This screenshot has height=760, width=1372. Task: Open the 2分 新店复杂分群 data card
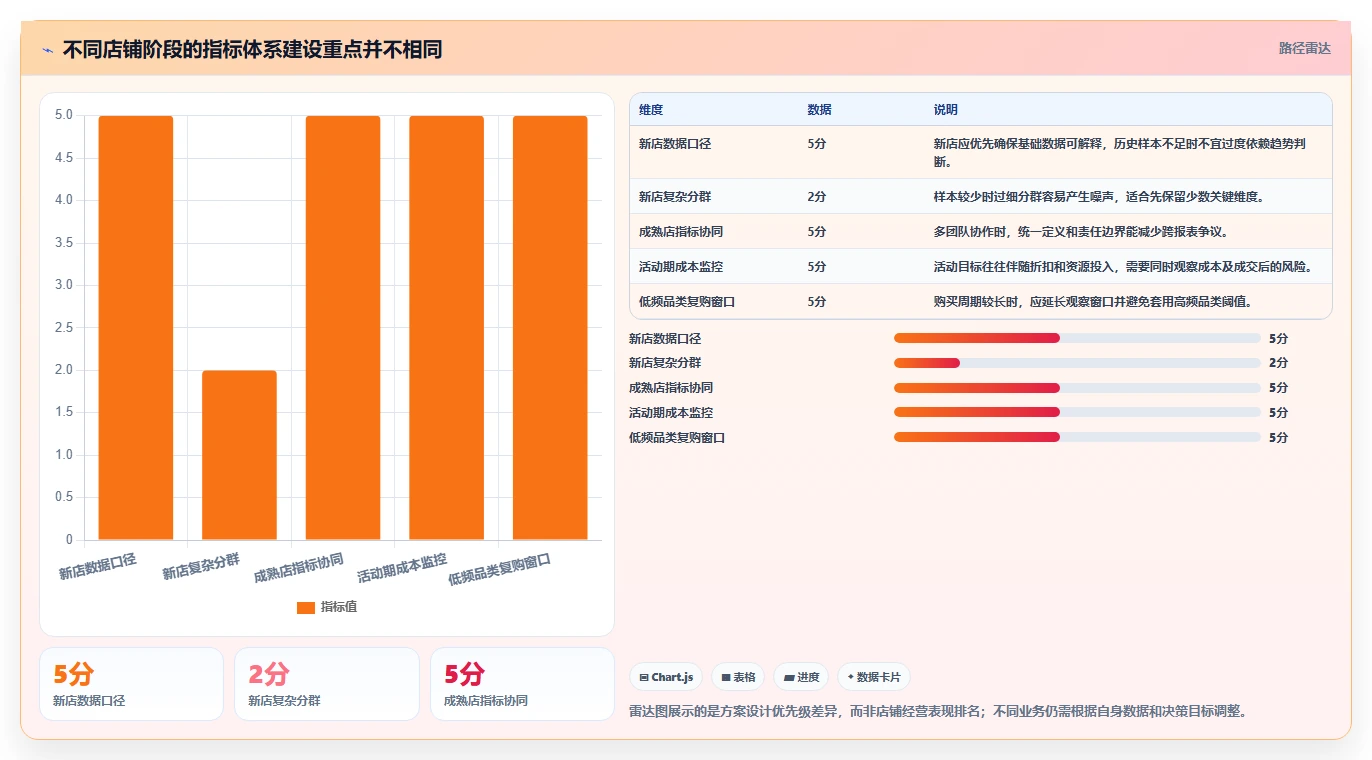point(326,684)
